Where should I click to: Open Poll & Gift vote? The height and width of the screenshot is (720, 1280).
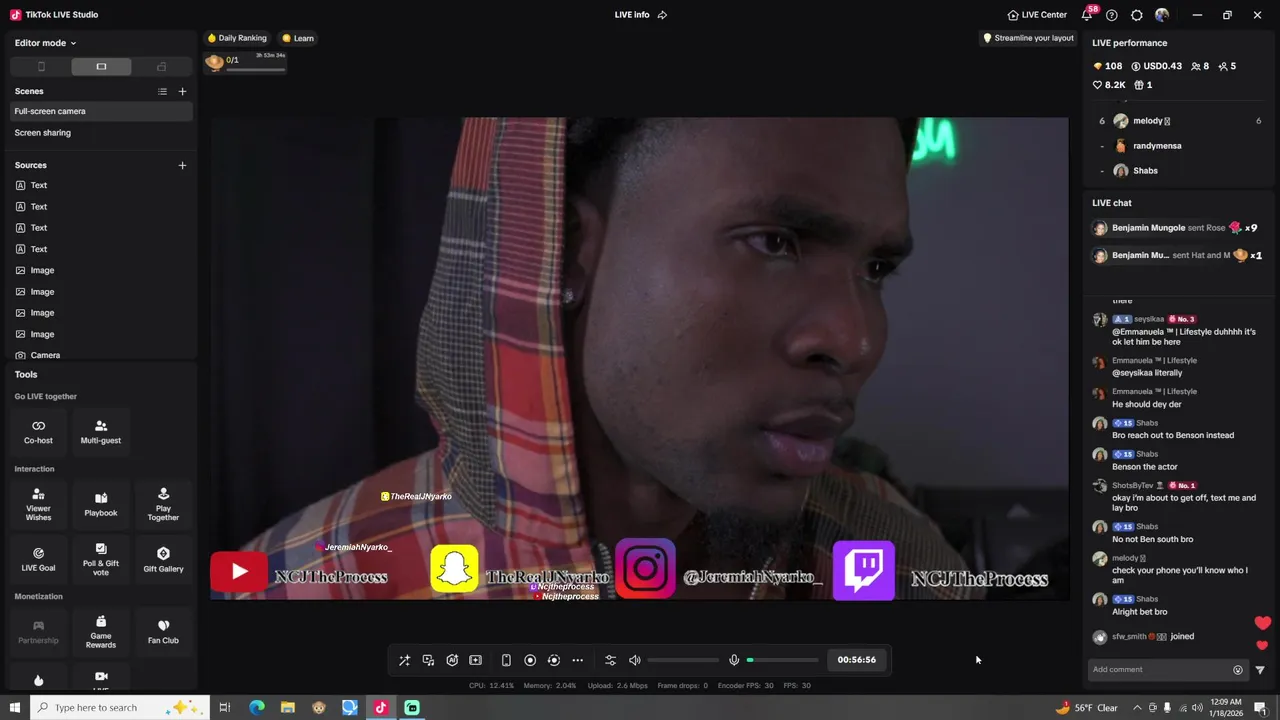(x=101, y=560)
